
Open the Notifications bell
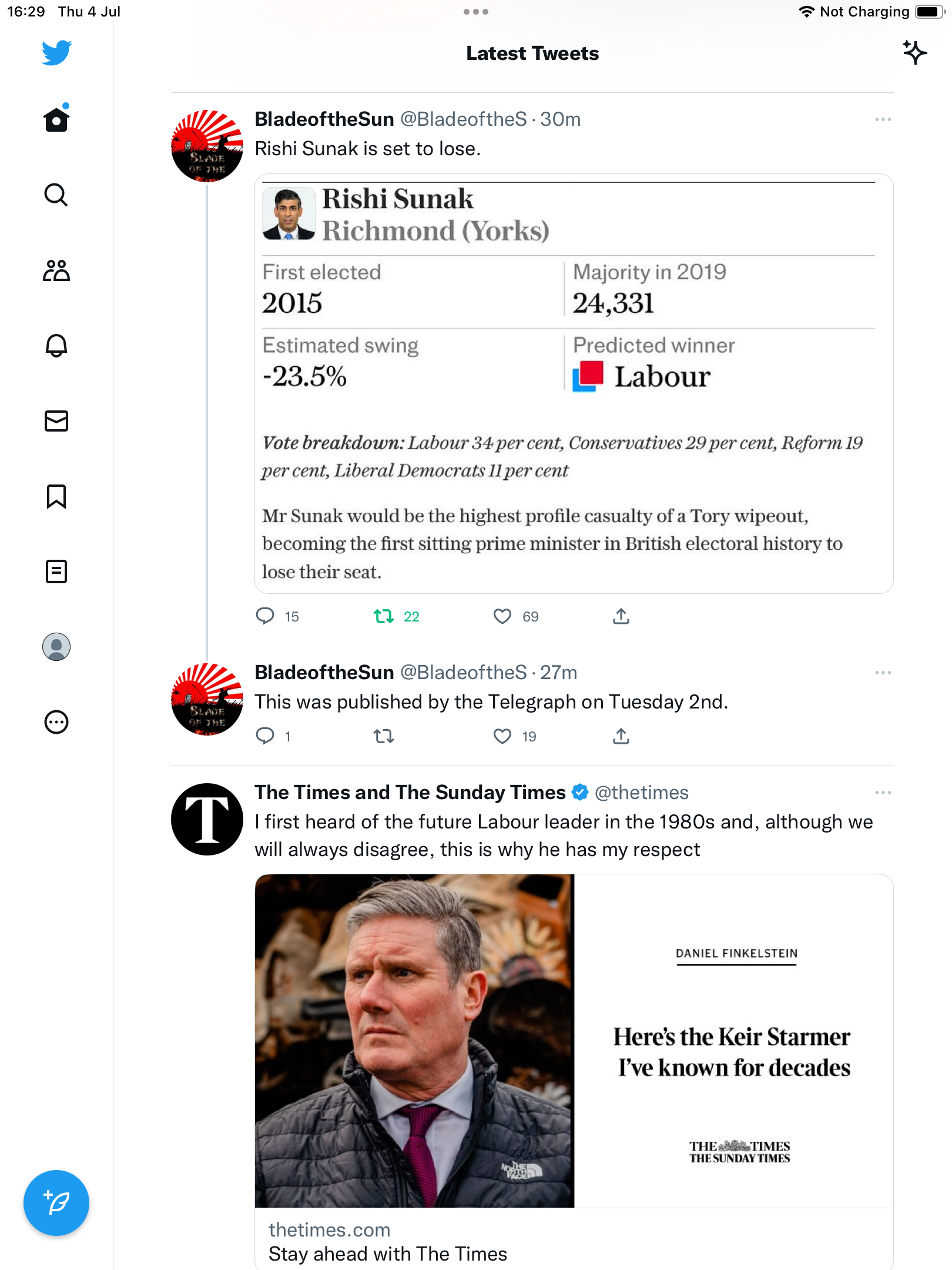click(56, 346)
